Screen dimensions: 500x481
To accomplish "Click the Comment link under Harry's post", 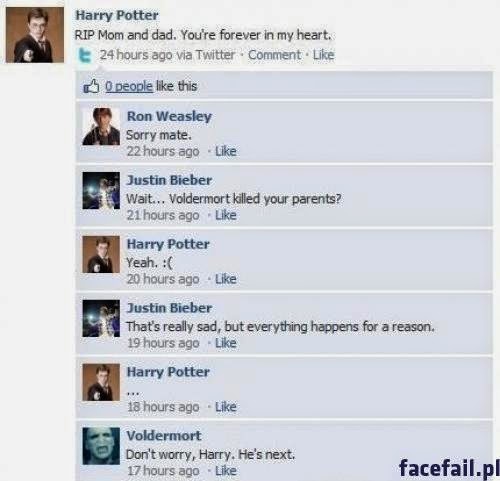I will point(274,55).
